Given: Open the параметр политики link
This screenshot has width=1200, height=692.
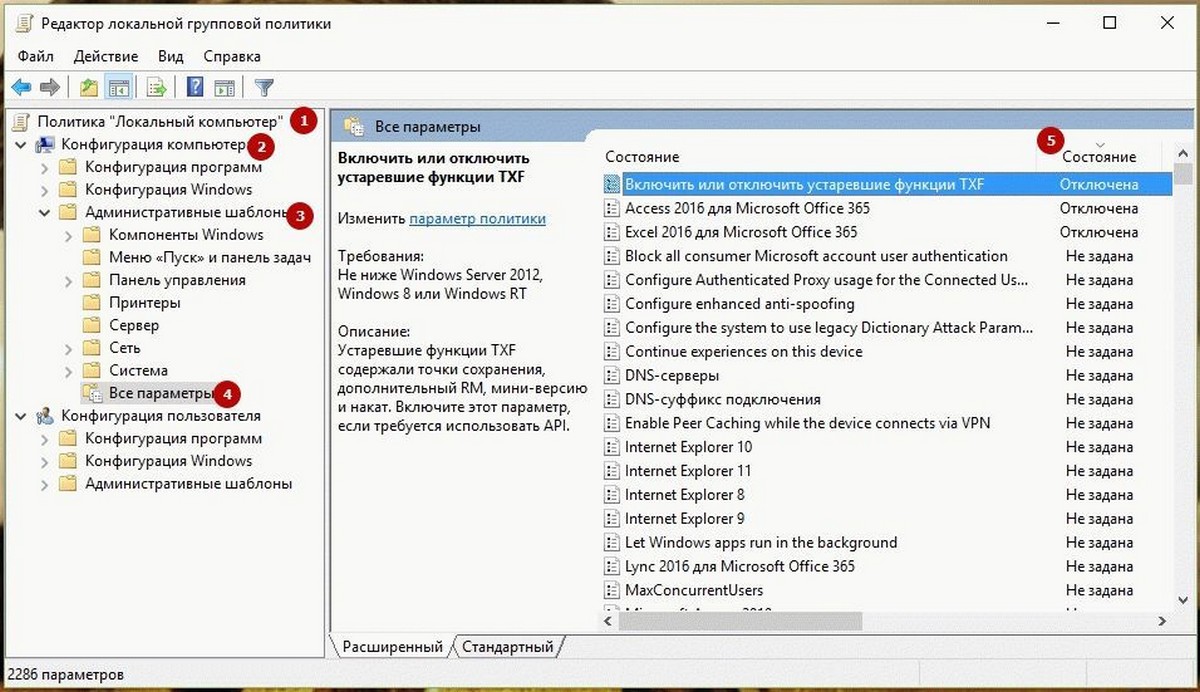Looking at the screenshot, I should (x=478, y=218).
